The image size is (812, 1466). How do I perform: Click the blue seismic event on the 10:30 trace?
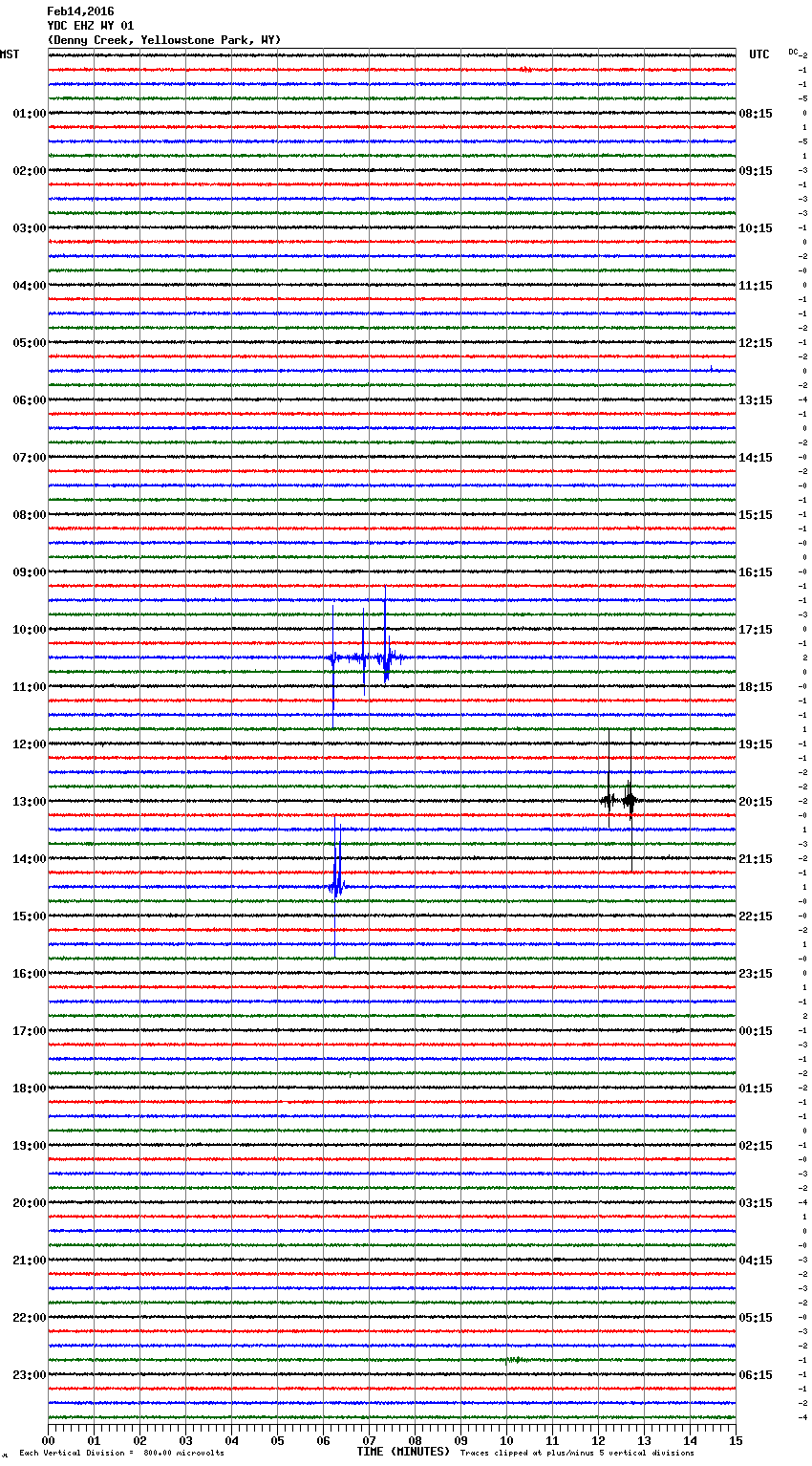(x=368, y=658)
